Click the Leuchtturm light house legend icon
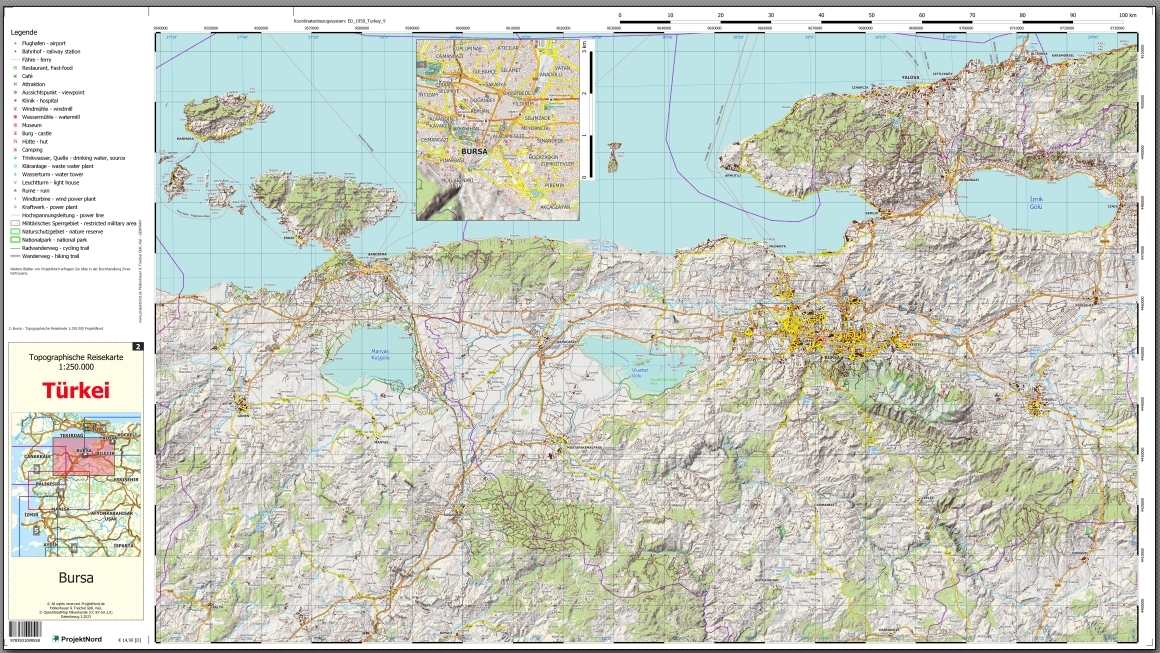The image size is (1160, 653). (14, 182)
